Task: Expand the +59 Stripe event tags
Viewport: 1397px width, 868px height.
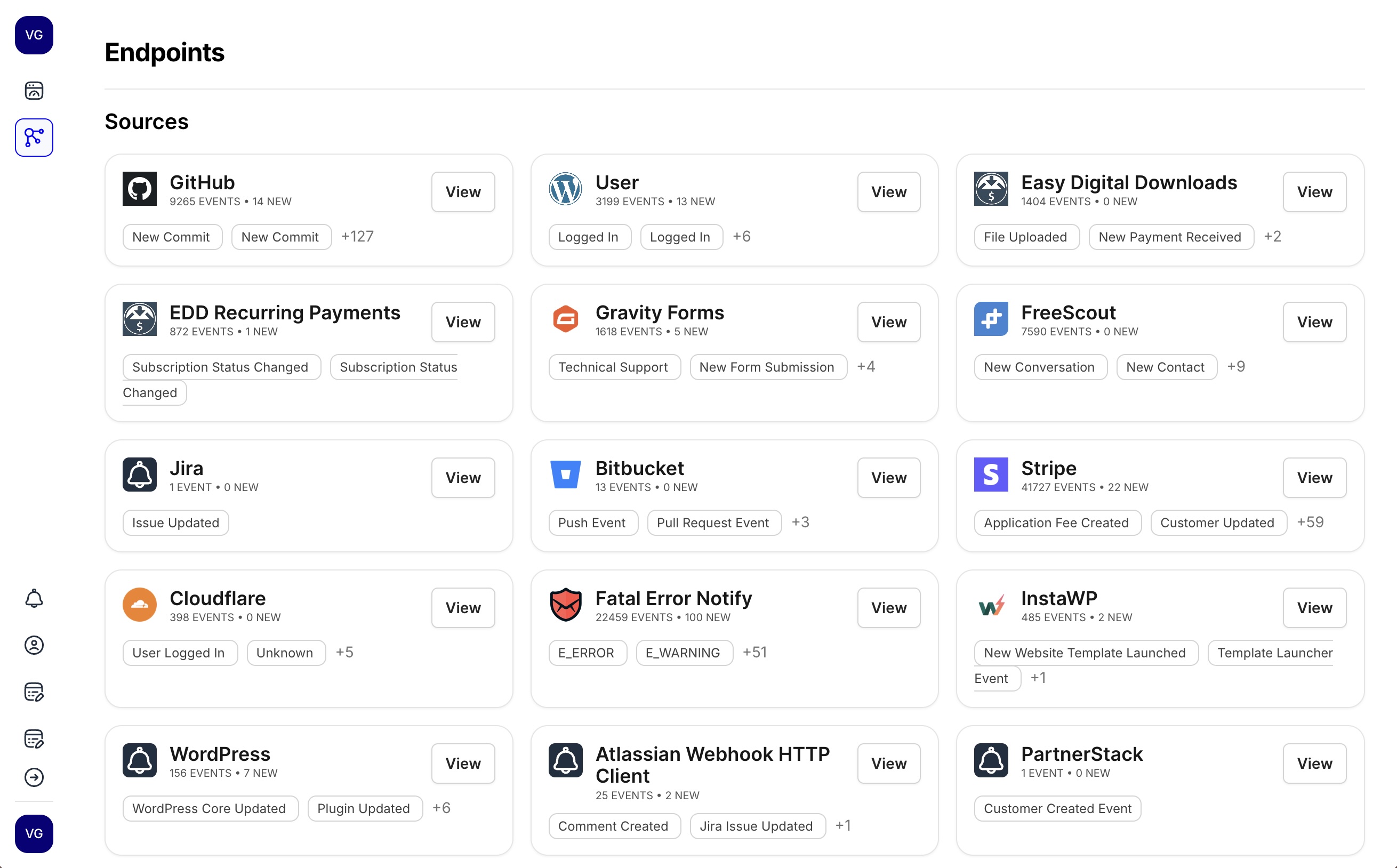Action: point(1310,523)
